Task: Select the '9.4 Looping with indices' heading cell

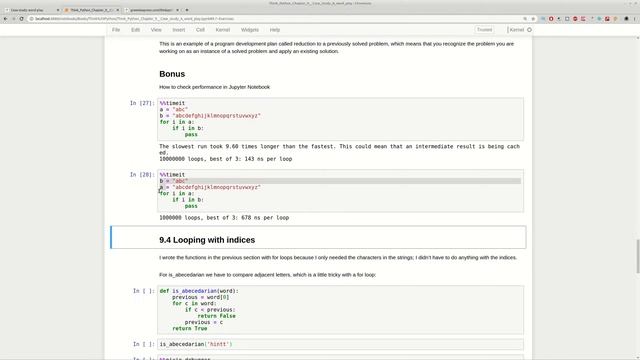Action: [x=318, y=237]
